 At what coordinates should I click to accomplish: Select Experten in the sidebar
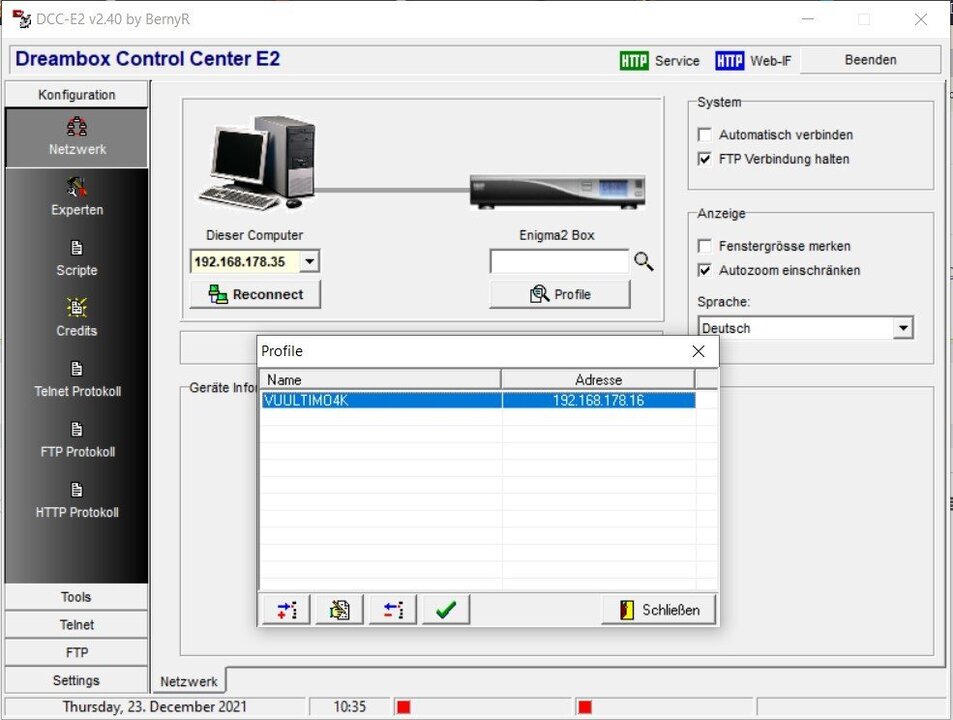[76, 198]
